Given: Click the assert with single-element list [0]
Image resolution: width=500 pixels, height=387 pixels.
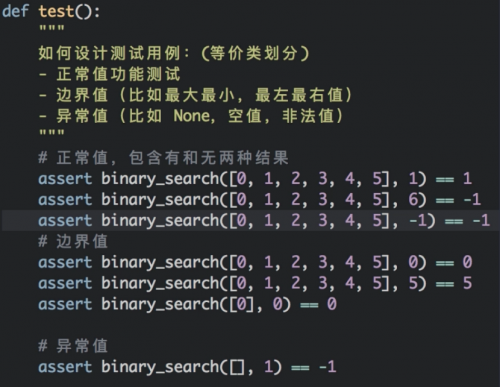Looking at the screenshot, I should tap(187, 304).
